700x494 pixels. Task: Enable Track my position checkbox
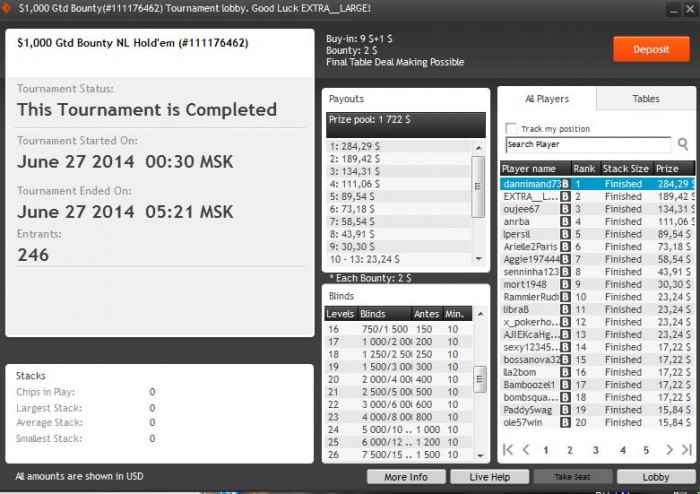[511, 129]
